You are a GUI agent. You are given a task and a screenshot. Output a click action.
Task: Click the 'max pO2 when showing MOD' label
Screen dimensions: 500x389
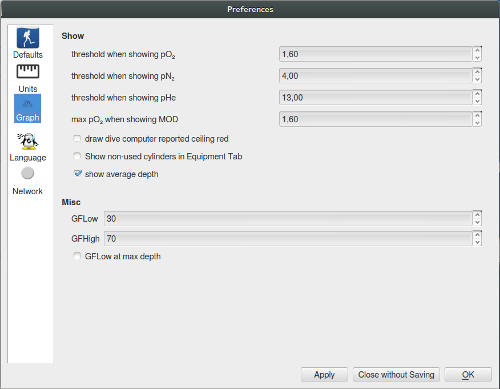tap(125, 119)
